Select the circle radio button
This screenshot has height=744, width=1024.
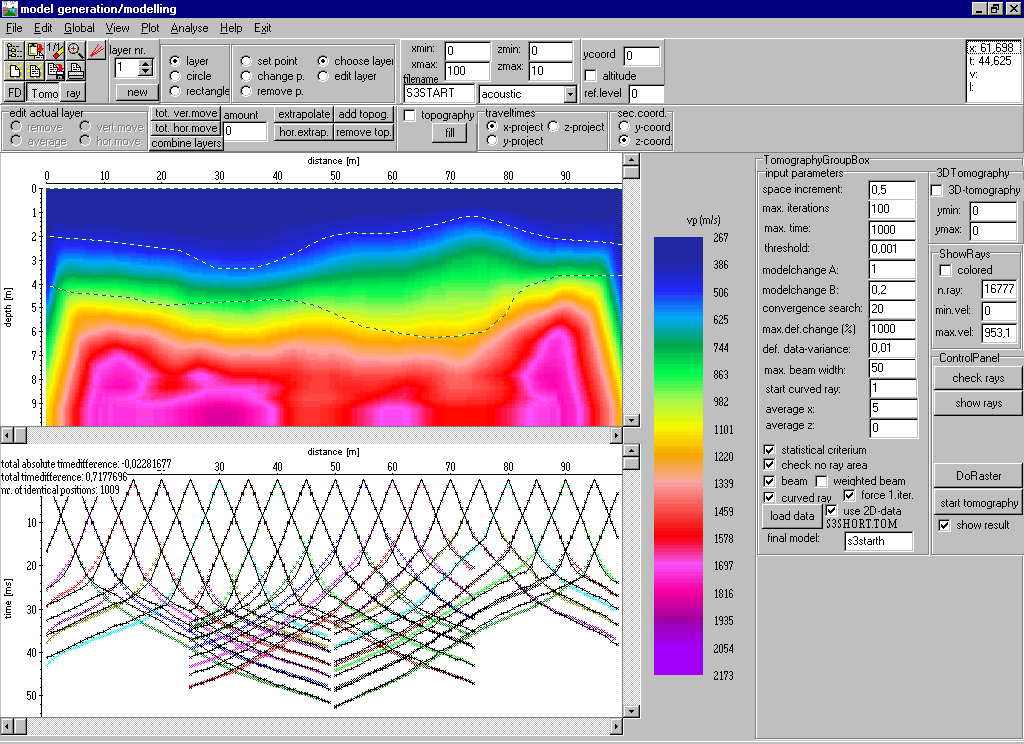pos(176,76)
